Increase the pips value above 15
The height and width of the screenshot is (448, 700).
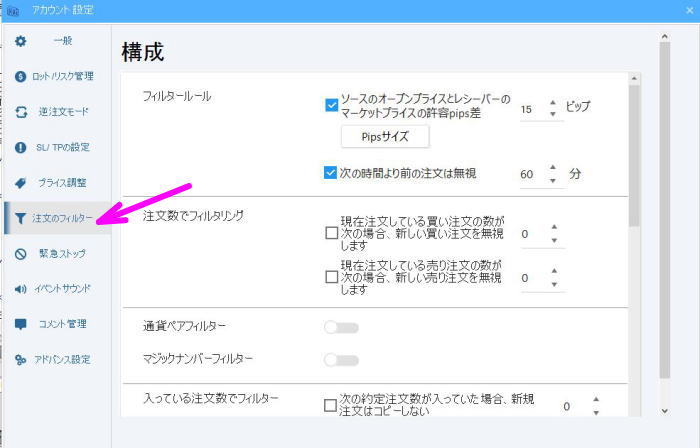[553, 103]
